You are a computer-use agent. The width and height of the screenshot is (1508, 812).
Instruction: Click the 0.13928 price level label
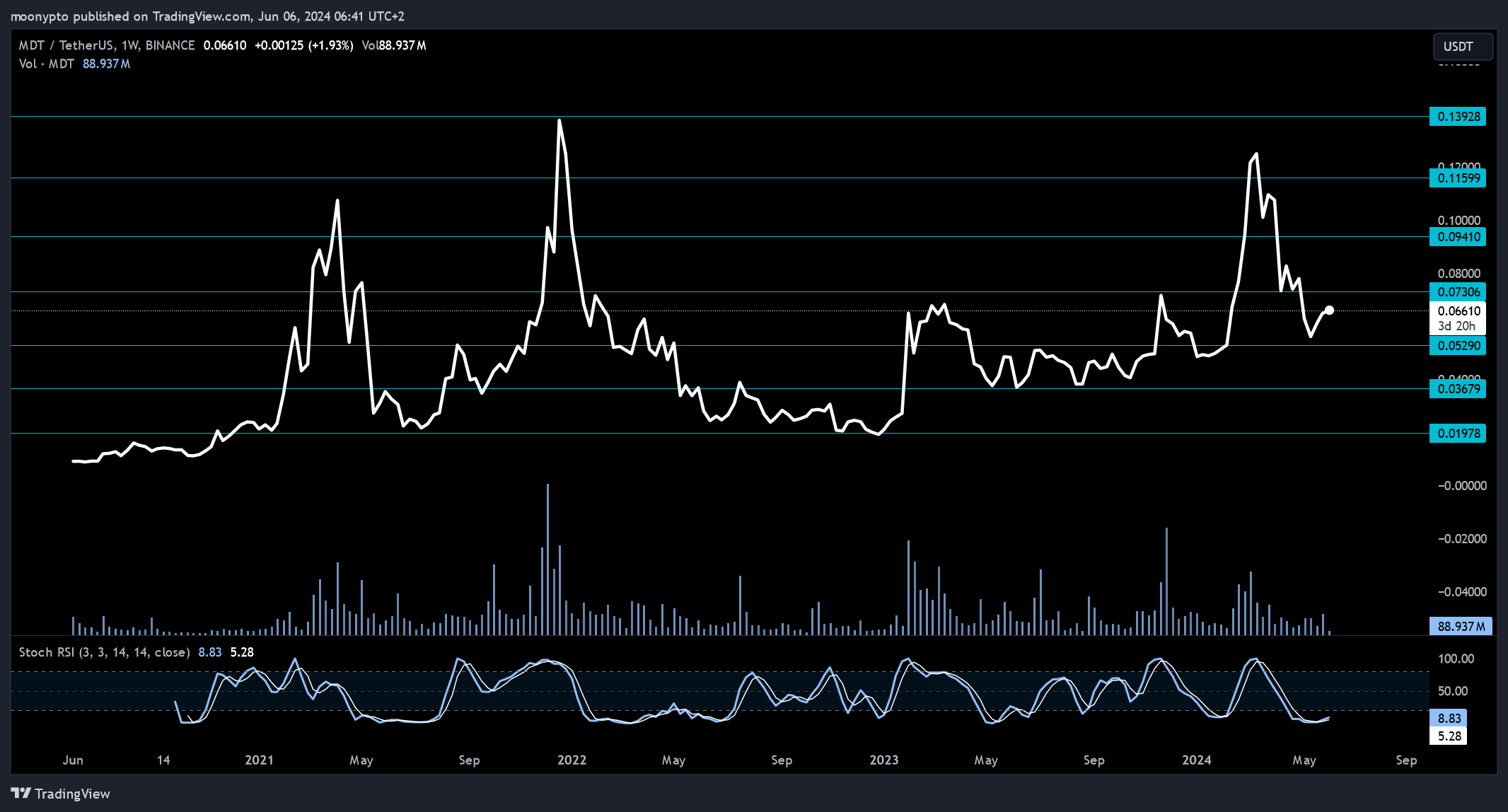coord(1458,117)
